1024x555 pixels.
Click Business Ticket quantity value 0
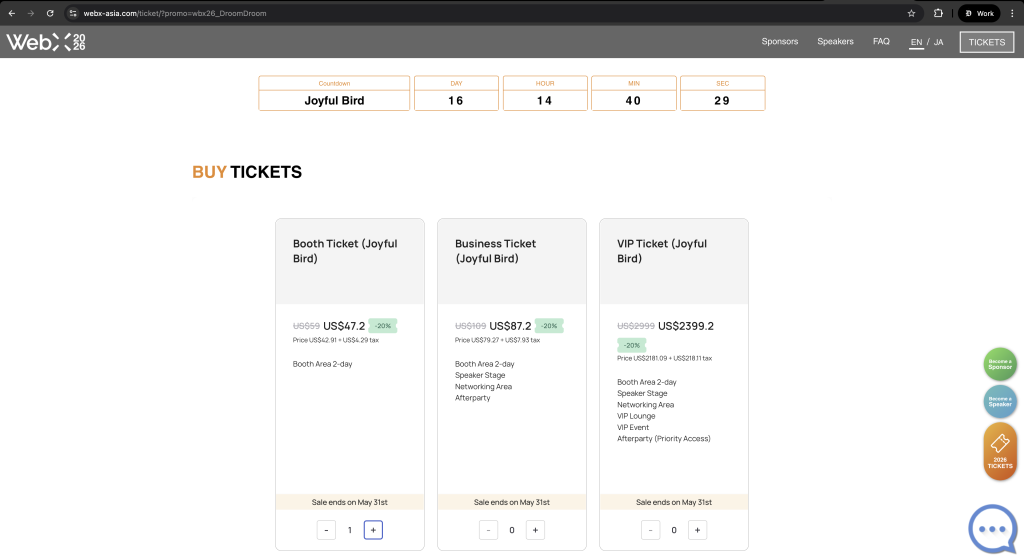pyautogui.click(x=511, y=530)
